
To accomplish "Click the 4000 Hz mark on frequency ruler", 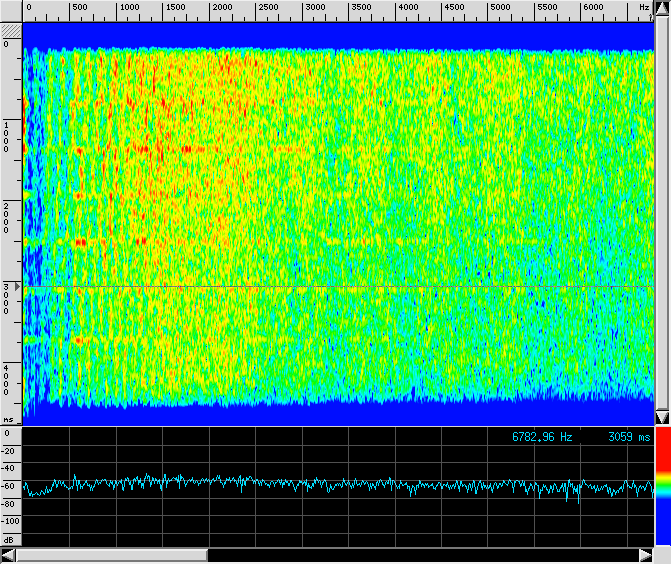I will pyautogui.click(x=408, y=8).
